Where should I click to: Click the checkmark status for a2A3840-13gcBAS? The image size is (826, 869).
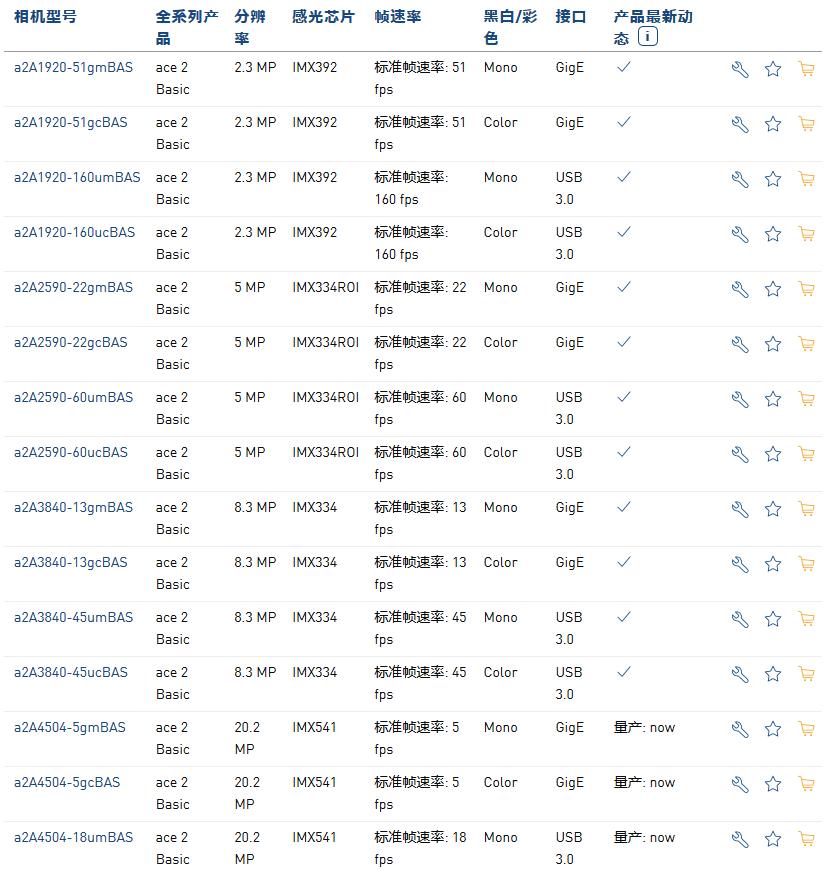(624, 562)
